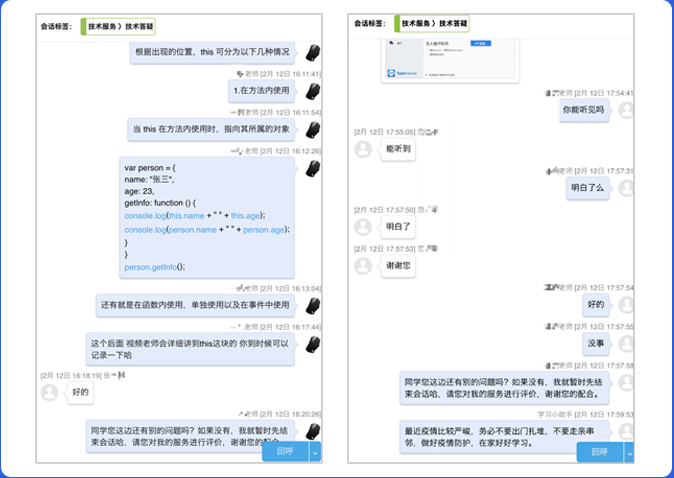The width and height of the screenshot is (674, 478).
Task: Click student avatar next to "能听到" message
Action: 363,148
